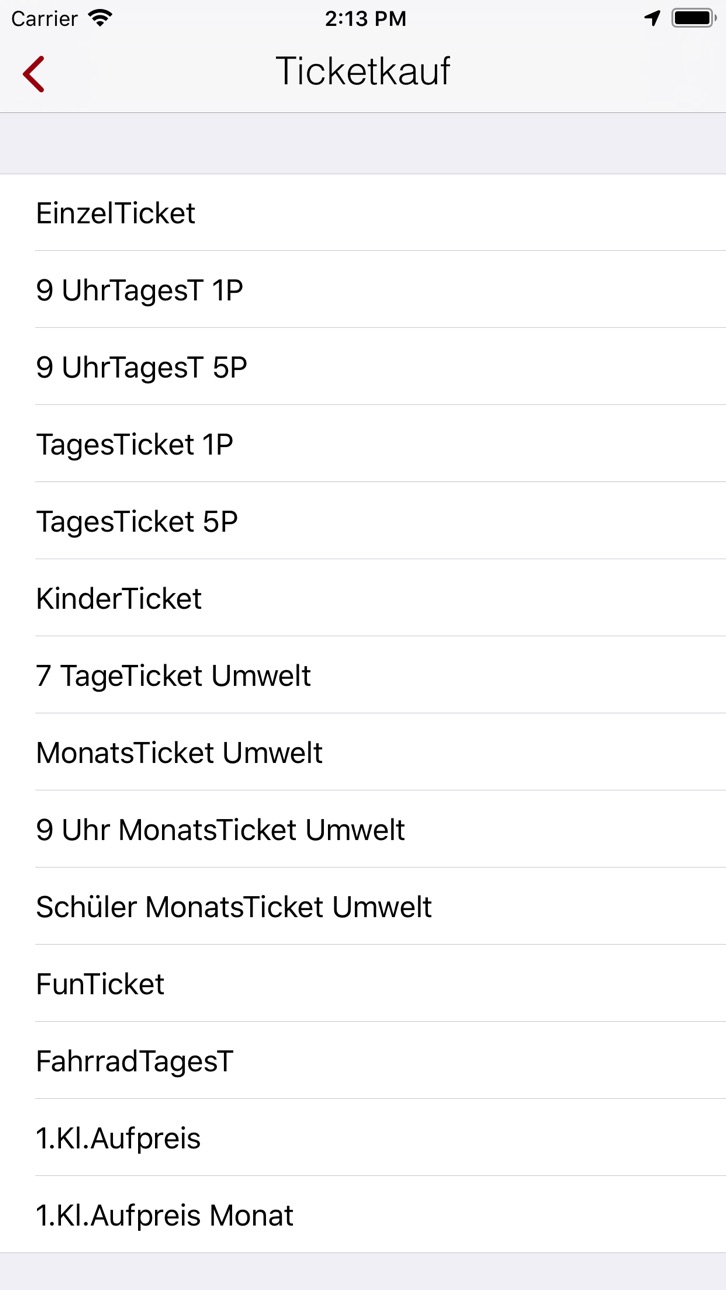Select TagesTicket 1P entry
726x1290 pixels.
363,444
